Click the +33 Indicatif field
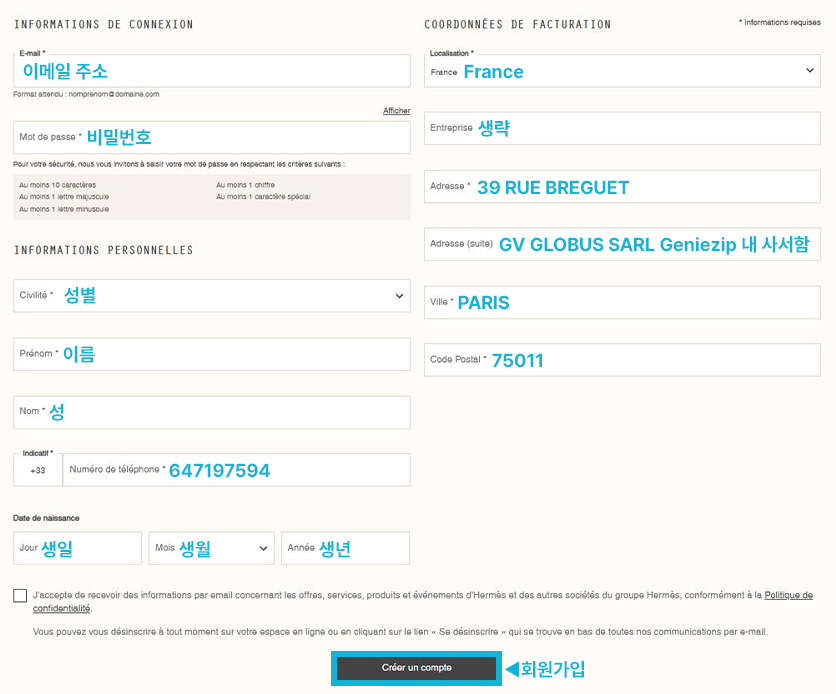 click(38, 470)
